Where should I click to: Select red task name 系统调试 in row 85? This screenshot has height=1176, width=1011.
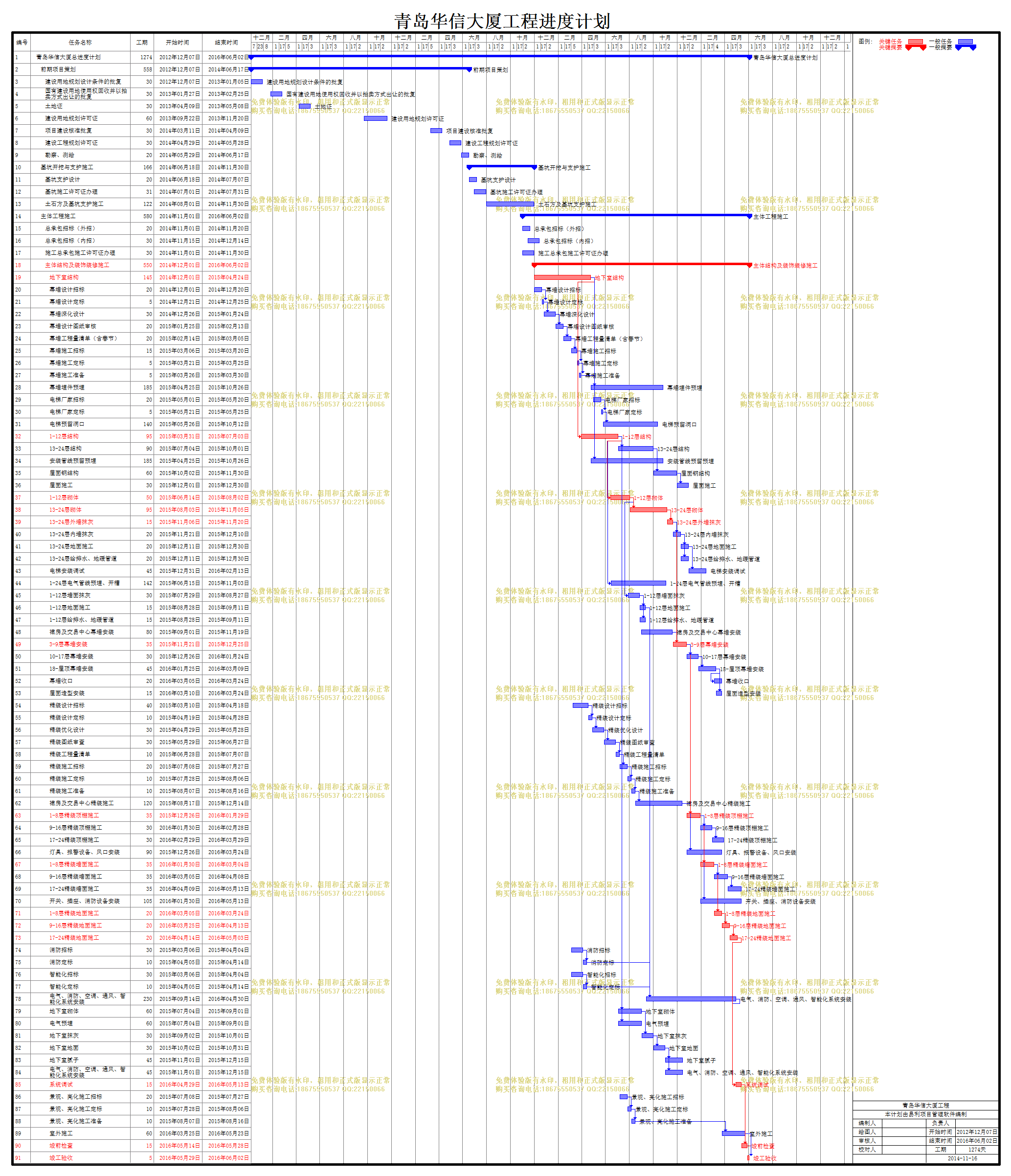[61, 1085]
